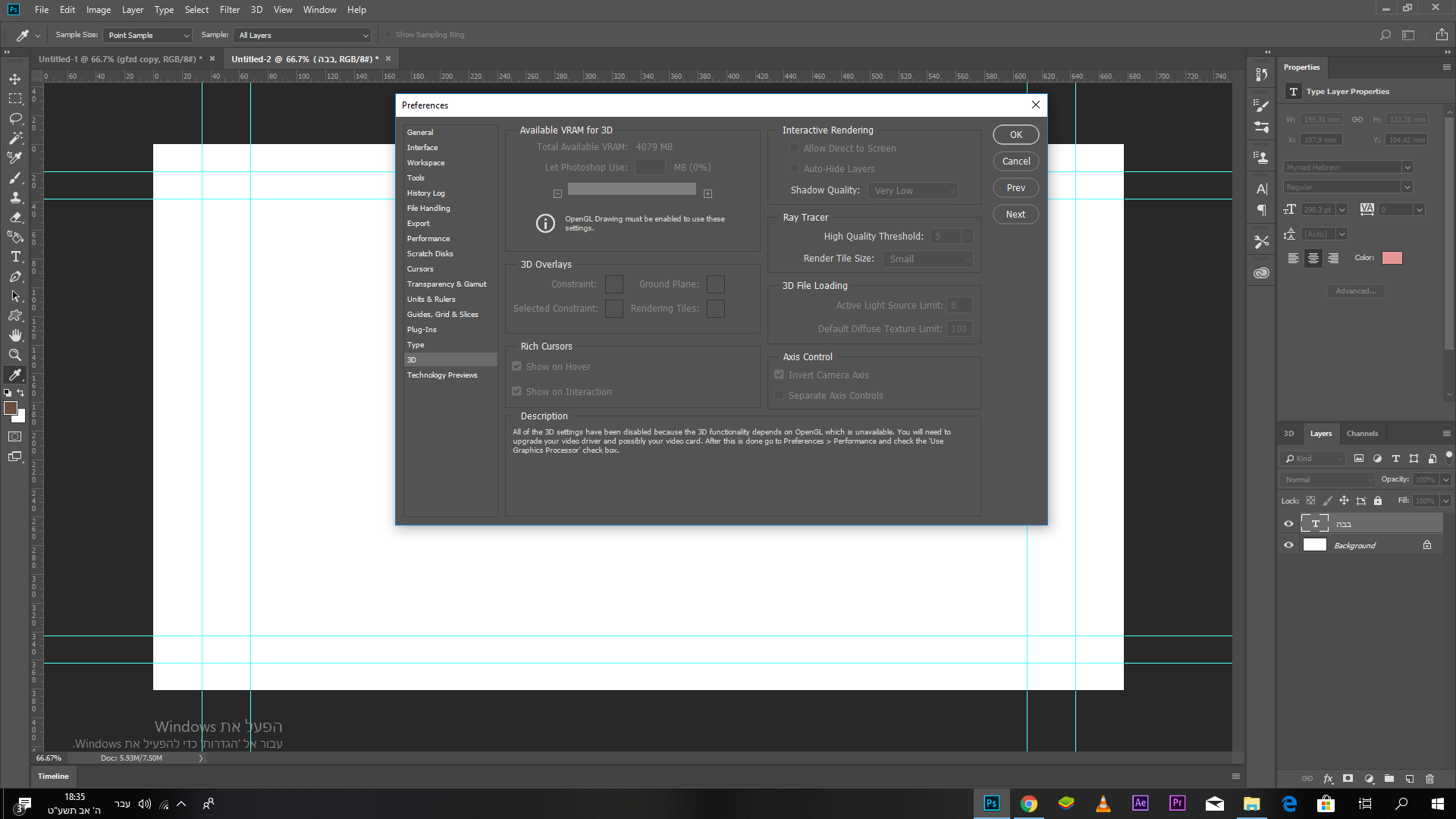The height and width of the screenshot is (819, 1456).
Task: Select the Lasso tool
Action: [x=14, y=118]
